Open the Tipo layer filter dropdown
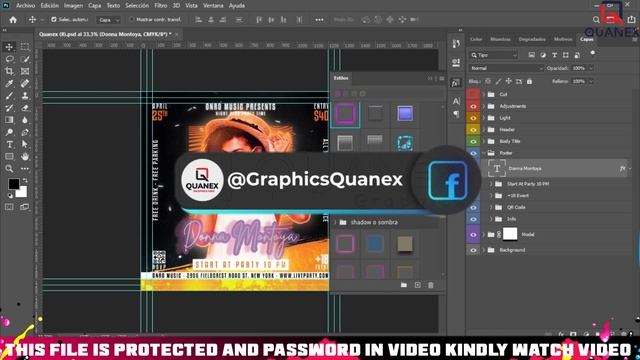The height and width of the screenshot is (360, 640). (493, 55)
